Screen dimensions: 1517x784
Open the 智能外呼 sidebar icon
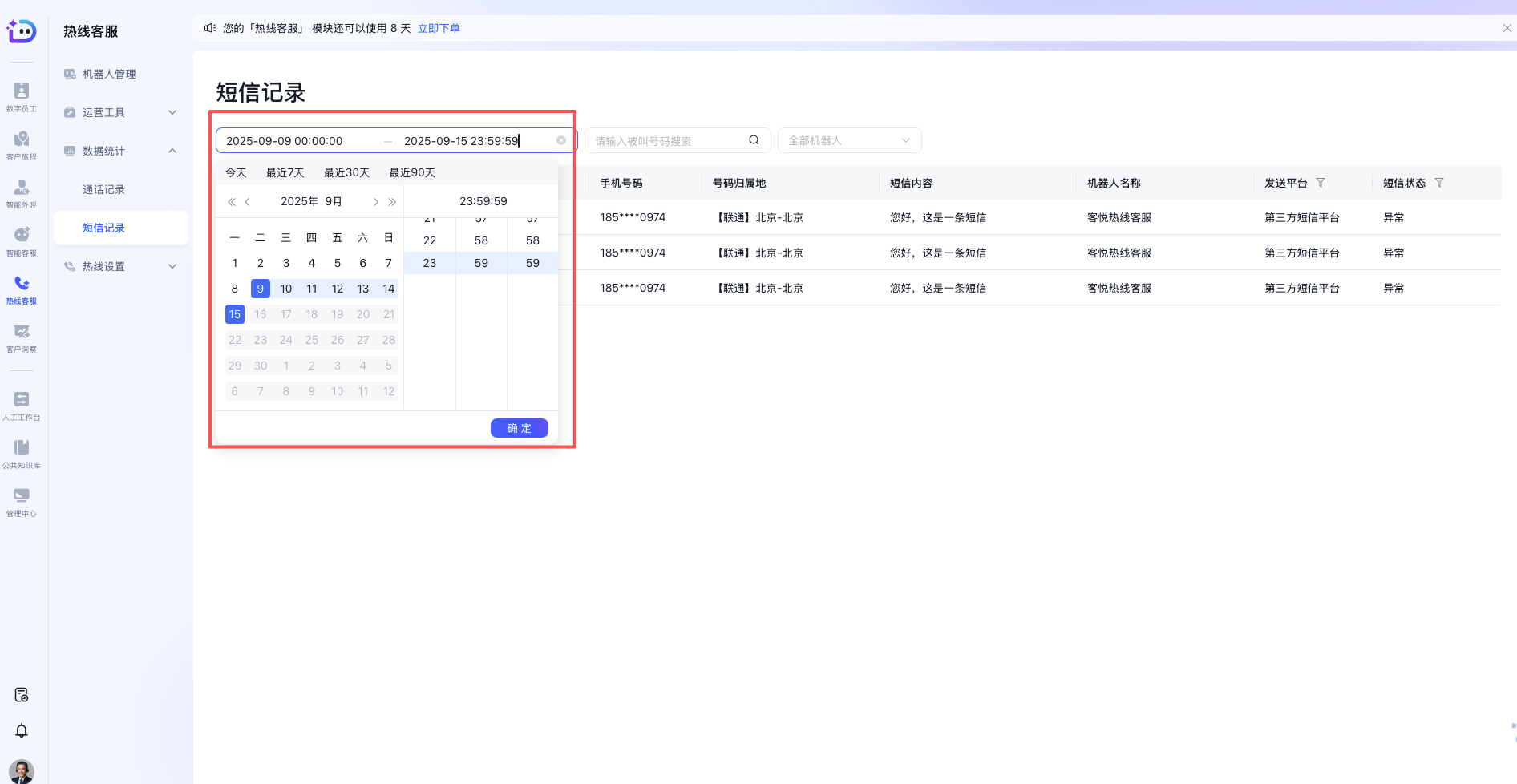click(22, 192)
